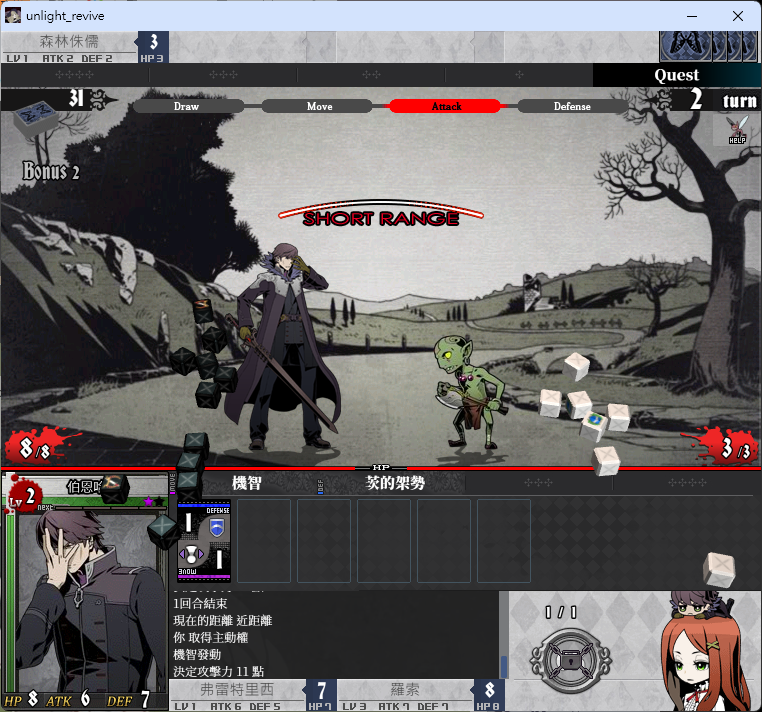Screen dimensions: 762x712
Task: Click the chained lock OK button
Action: (x=570, y=660)
